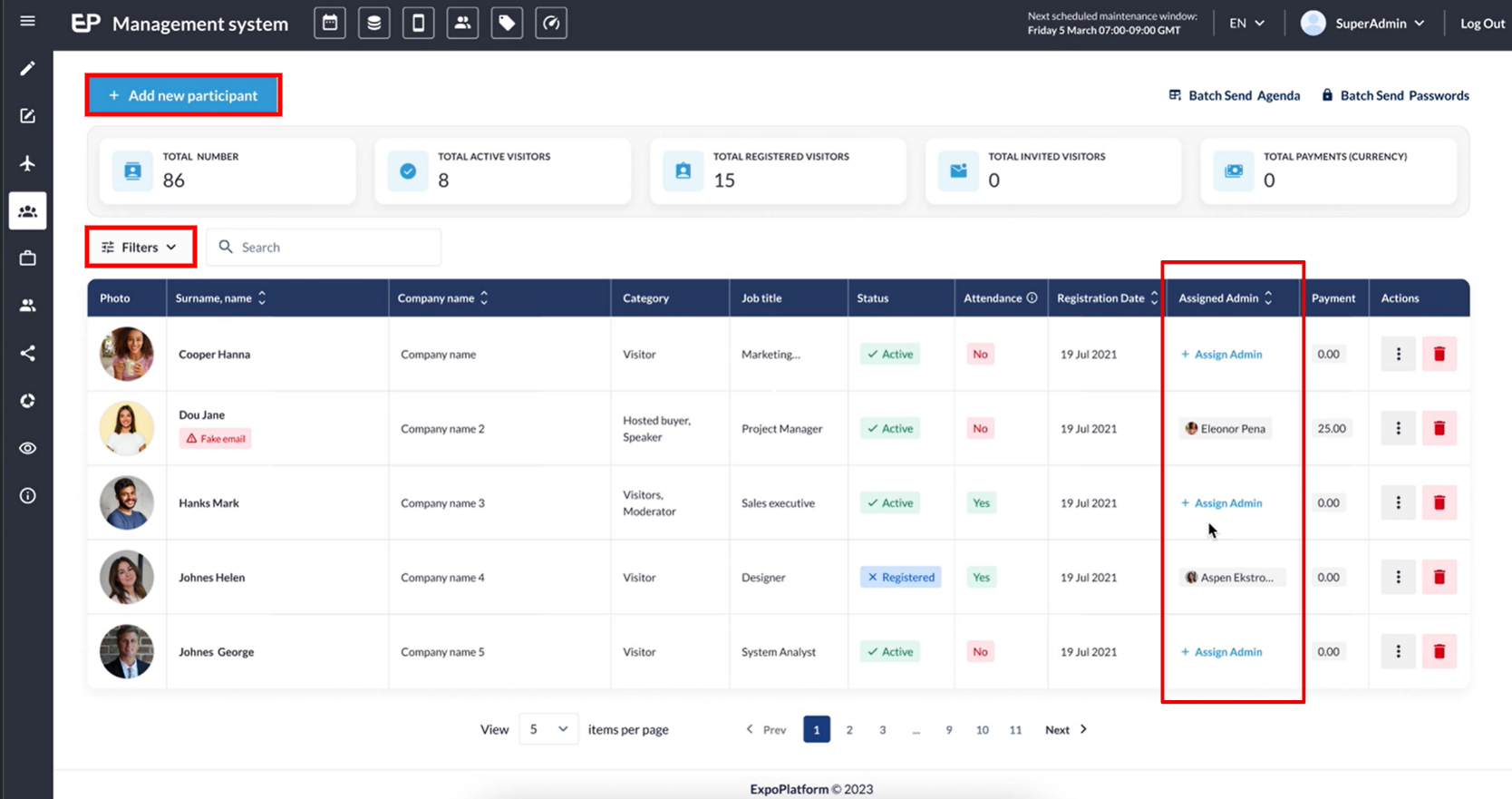Open the eye view sidebar icon

[27, 448]
